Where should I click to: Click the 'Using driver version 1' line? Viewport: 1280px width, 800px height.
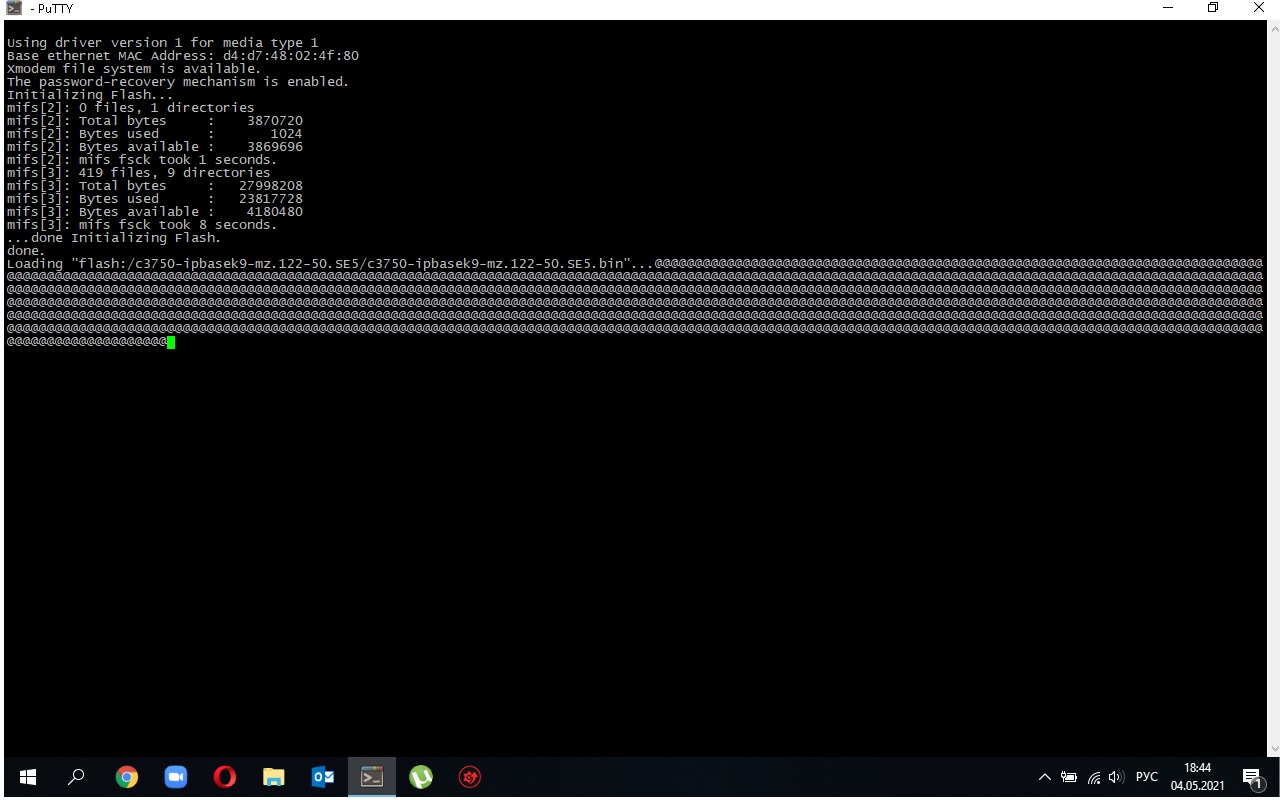(x=162, y=43)
